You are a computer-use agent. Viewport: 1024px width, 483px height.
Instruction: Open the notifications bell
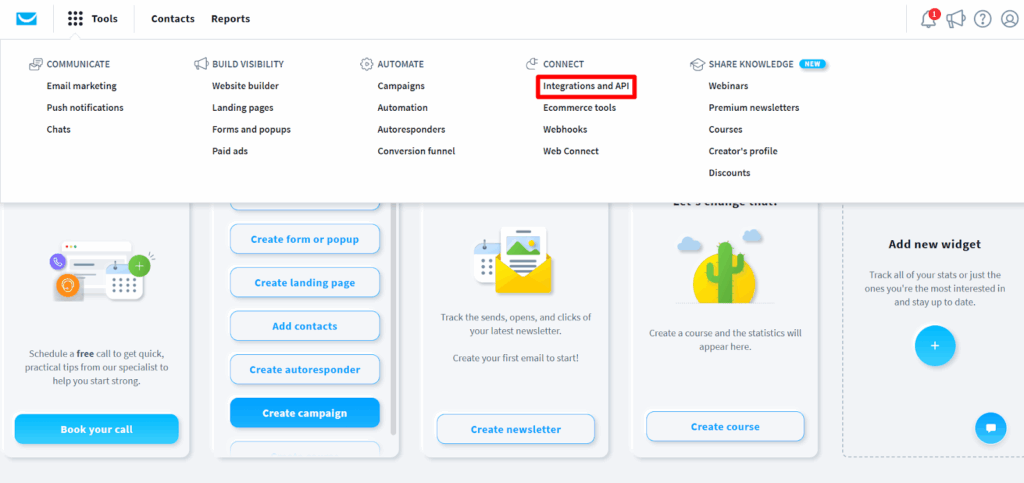click(929, 19)
